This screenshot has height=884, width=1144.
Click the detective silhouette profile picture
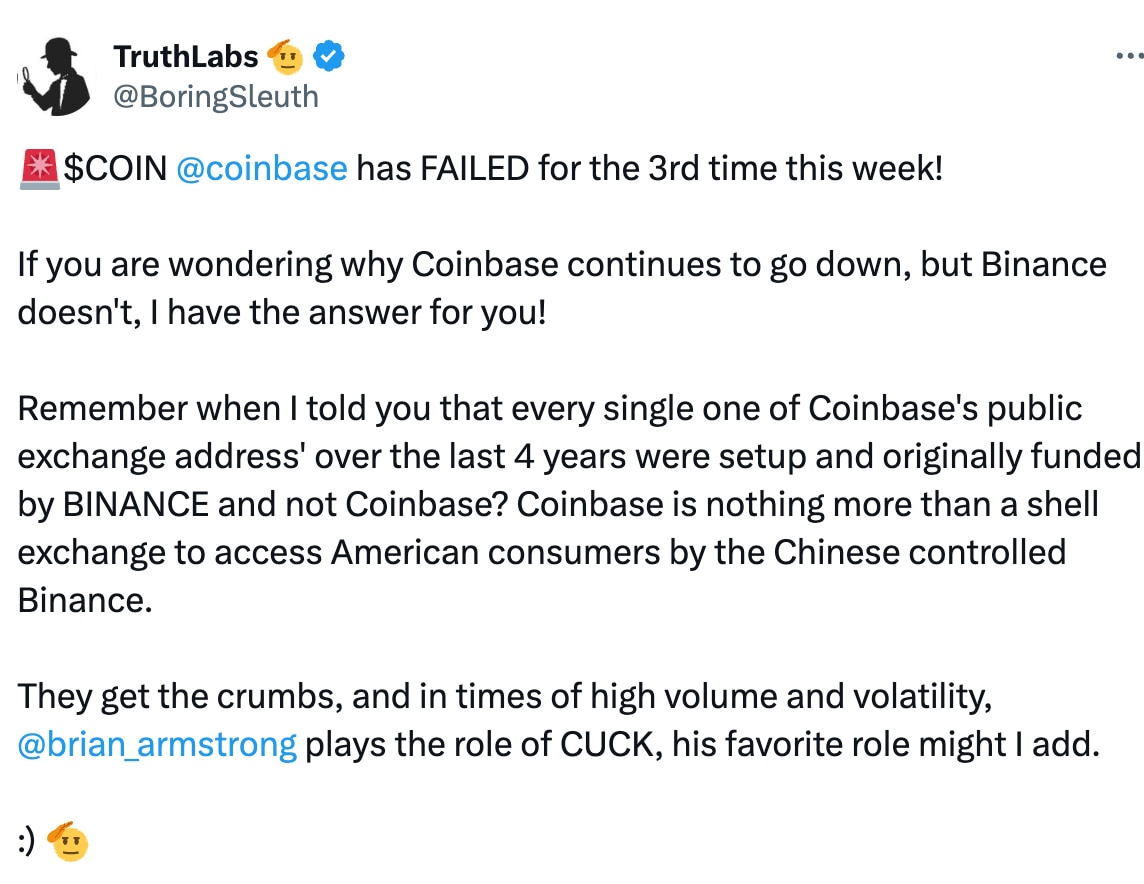click(55, 75)
